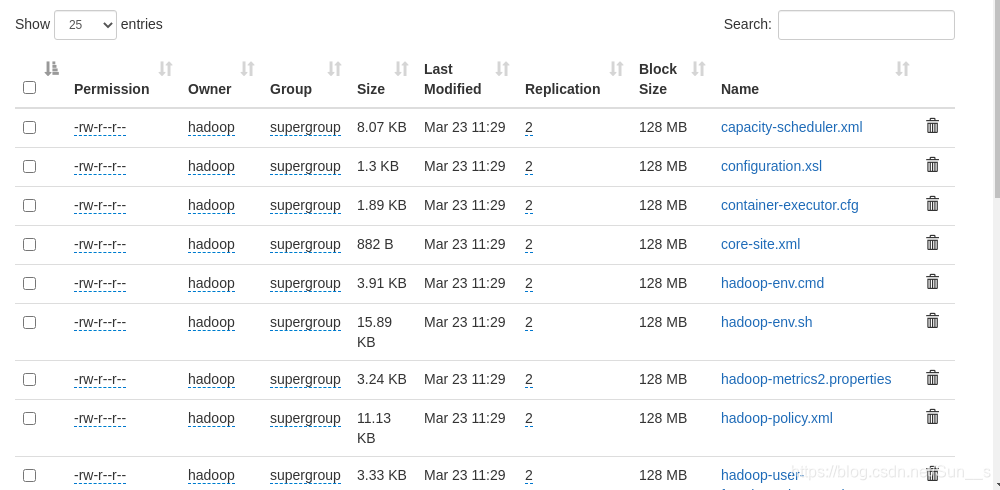Click trash icon in core-site.xml row
This screenshot has width=1000, height=490.
[932, 243]
